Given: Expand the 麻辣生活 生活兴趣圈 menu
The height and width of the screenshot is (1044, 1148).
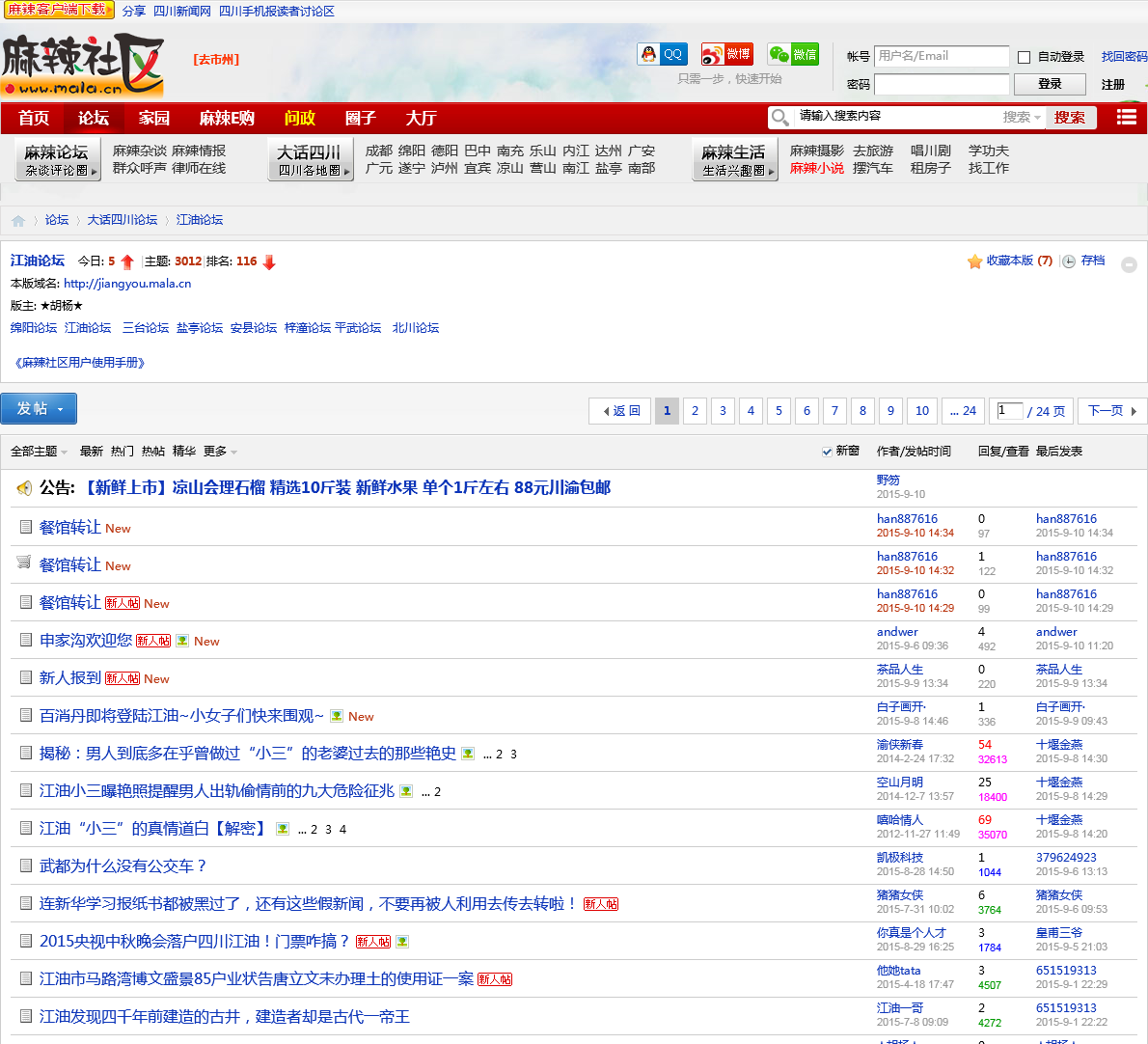Looking at the screenshot, I should coord(735,159).
